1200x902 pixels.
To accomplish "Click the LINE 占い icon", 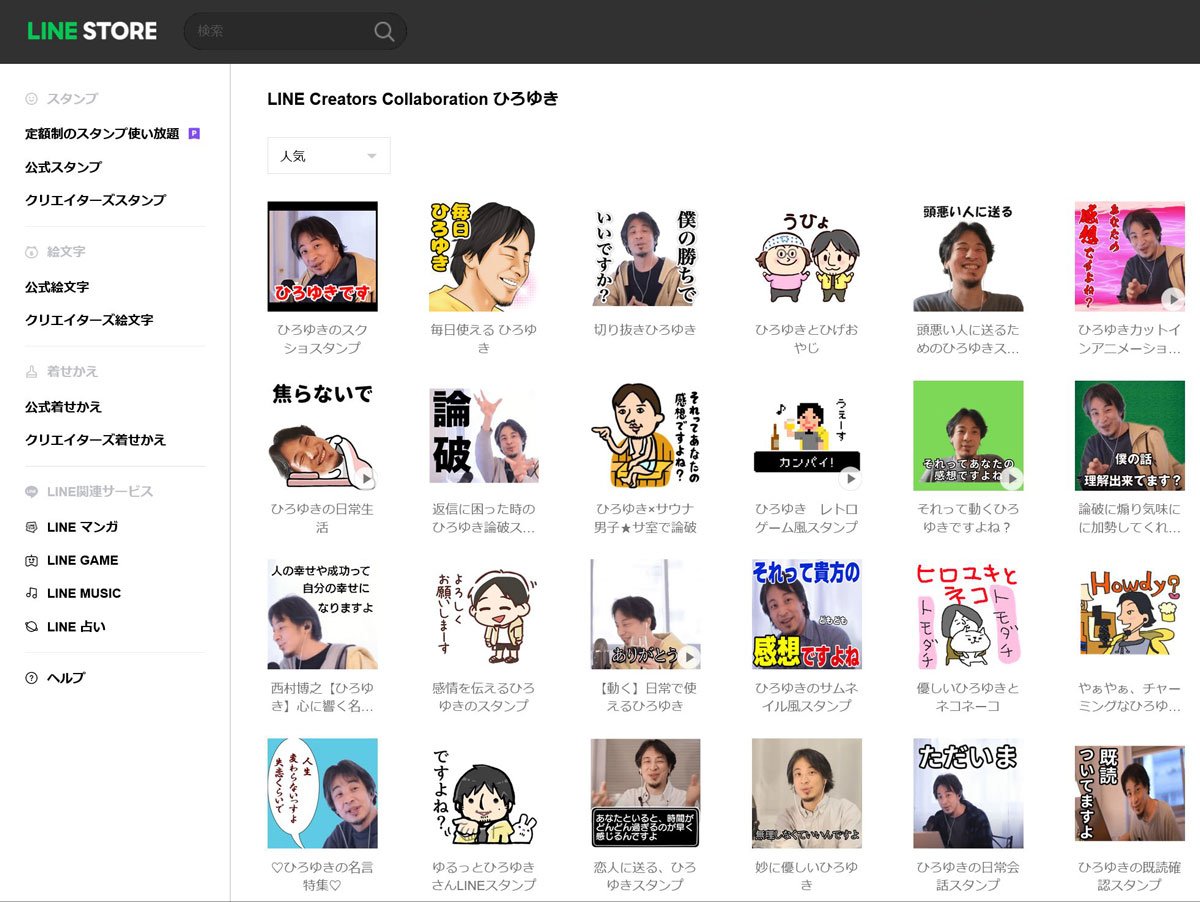I will pos(32,627).
